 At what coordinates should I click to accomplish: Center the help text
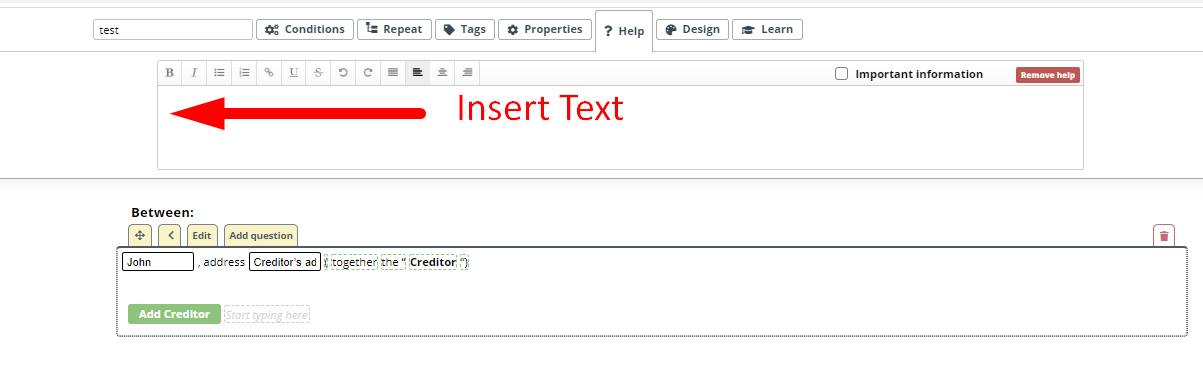coord(442,73)
